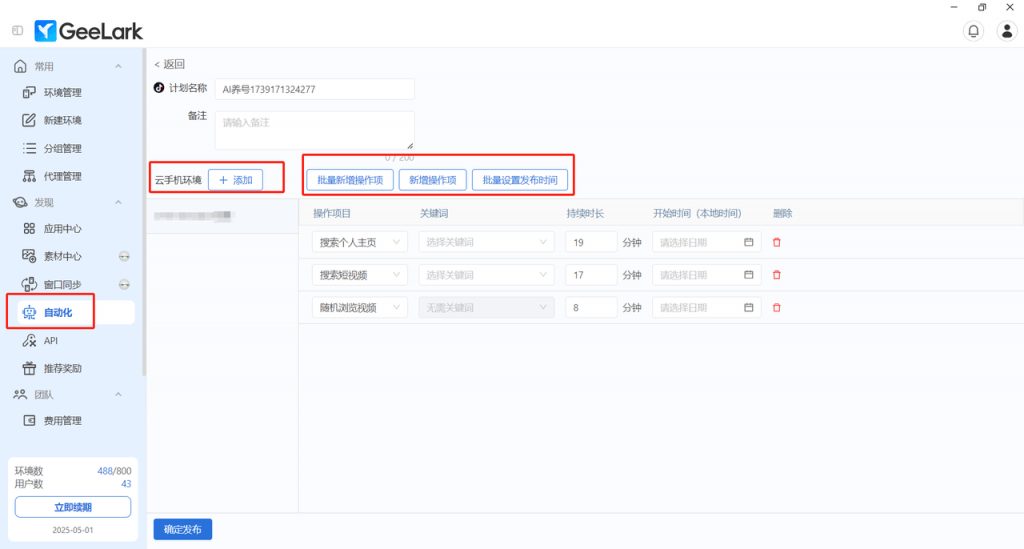The image size is (1024, 549).
Task: Click the 素材中心 status badge icon
Action: coord(124,256)
